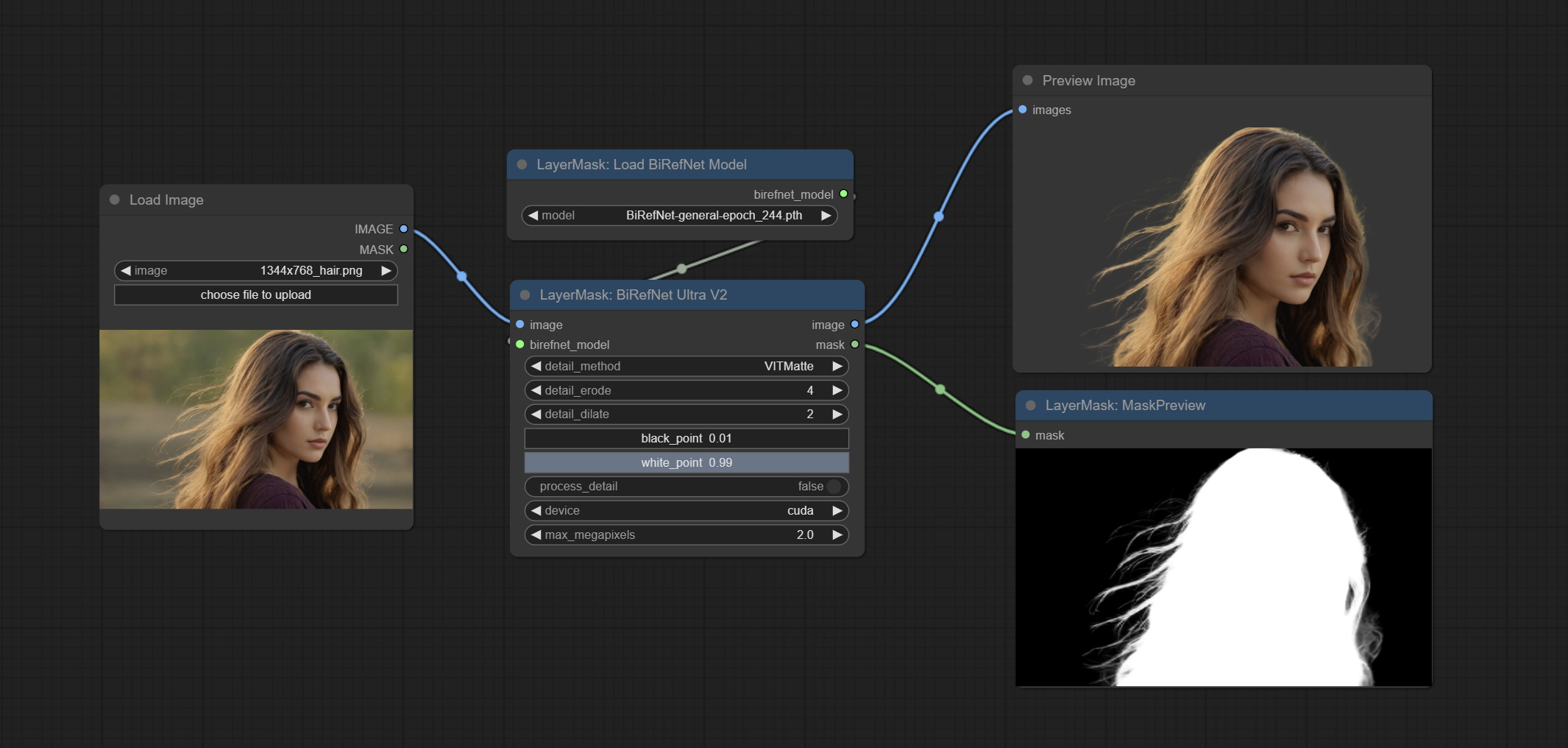Viewport: 1568px width, 748px height.
Task: Switch device to next option
Action: (x=837, y=510)
